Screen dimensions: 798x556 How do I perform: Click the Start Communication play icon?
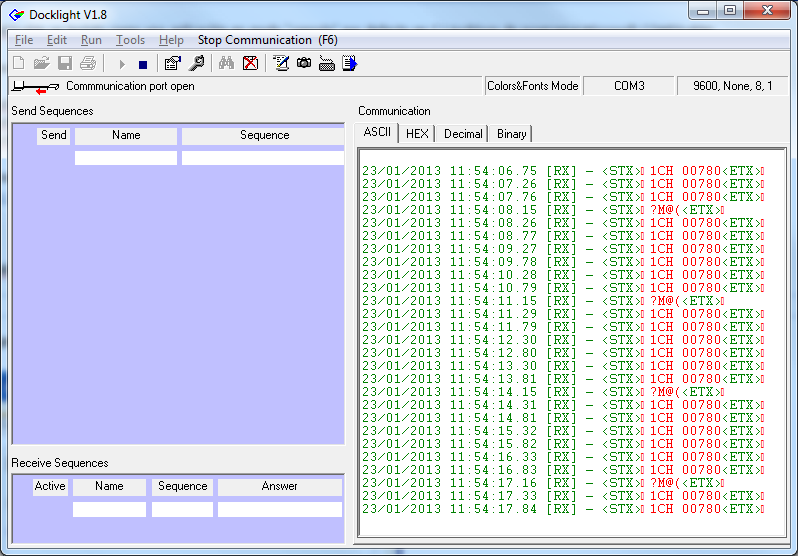click(122, 64)
